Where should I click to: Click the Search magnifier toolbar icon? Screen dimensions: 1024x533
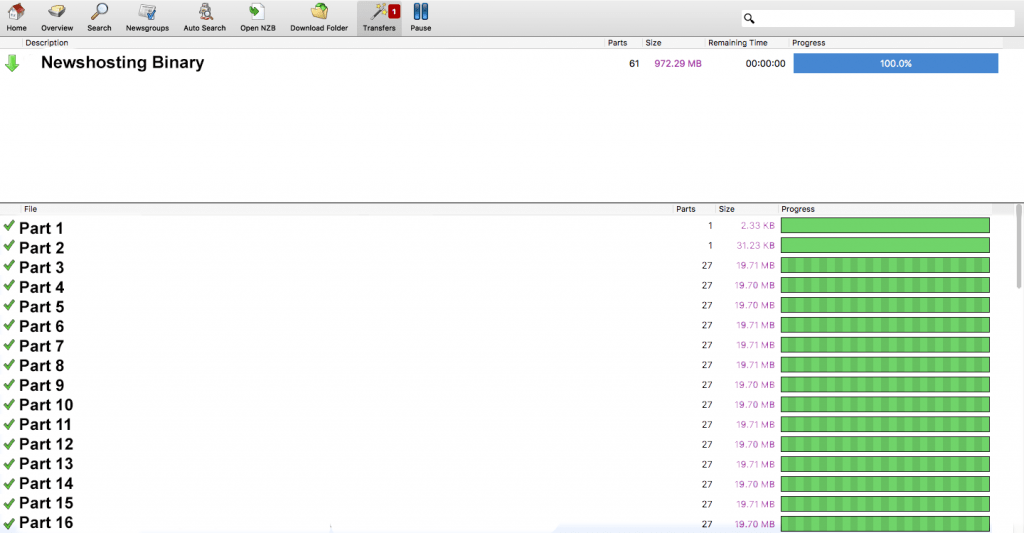[x=99, y=17]
